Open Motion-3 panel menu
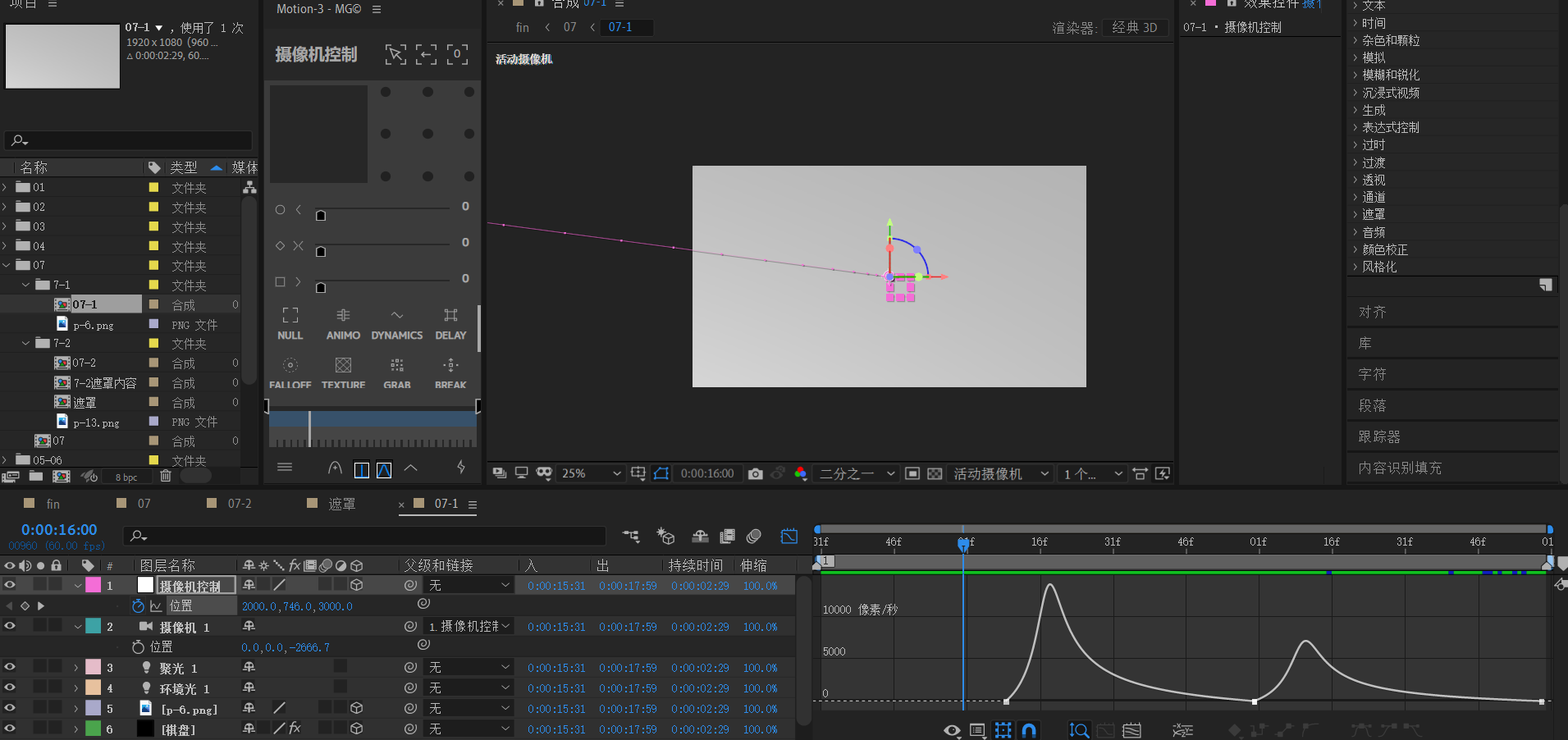 click(x=377, y=9)
